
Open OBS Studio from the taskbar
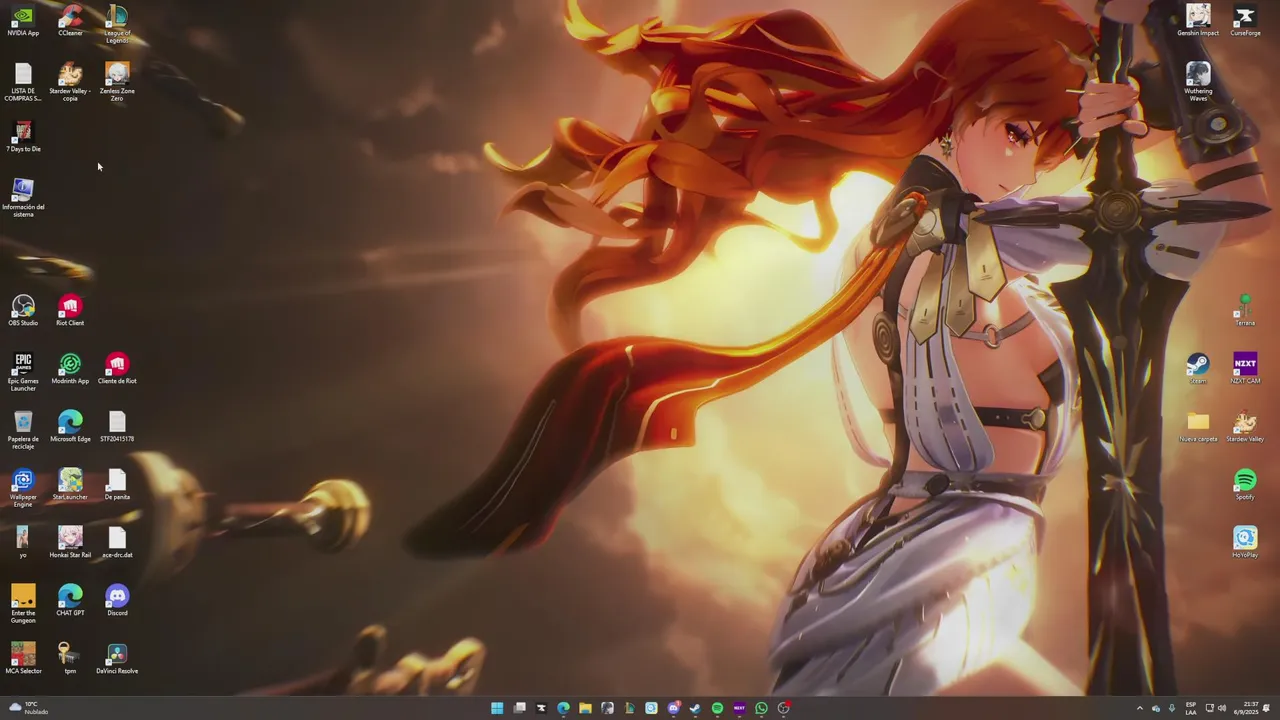pos(784,708)
